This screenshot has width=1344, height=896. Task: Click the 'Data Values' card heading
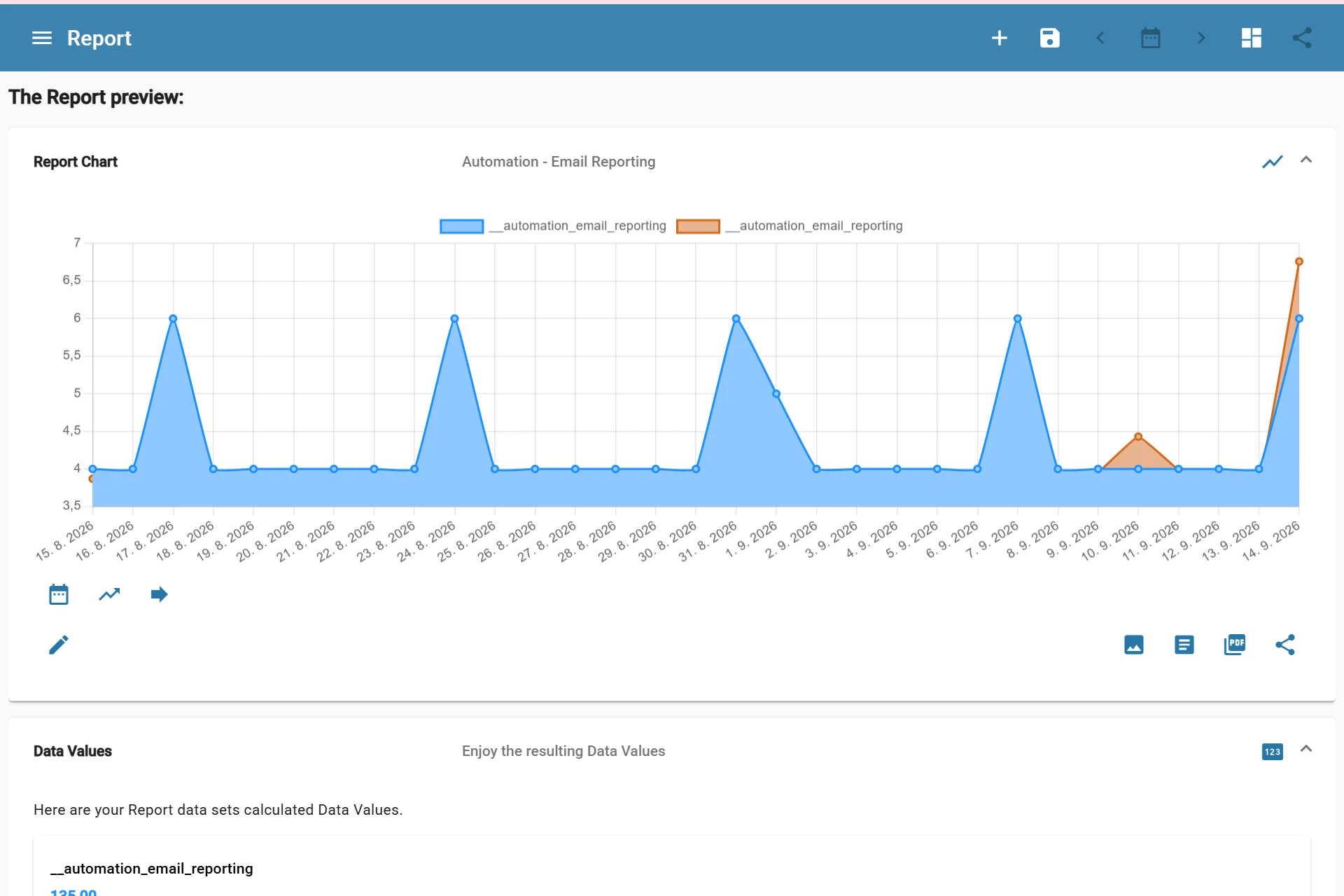(73, 751)
